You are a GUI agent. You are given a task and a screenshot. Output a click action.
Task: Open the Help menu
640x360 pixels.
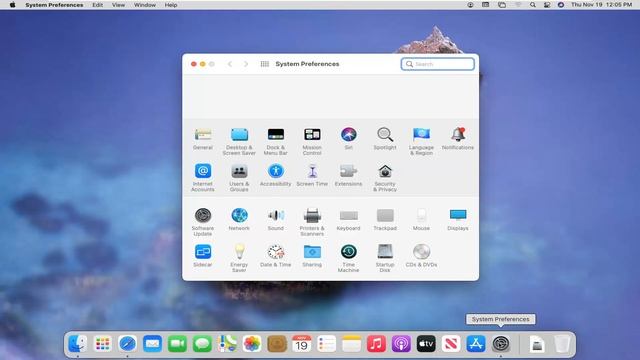tap(171, 5)
